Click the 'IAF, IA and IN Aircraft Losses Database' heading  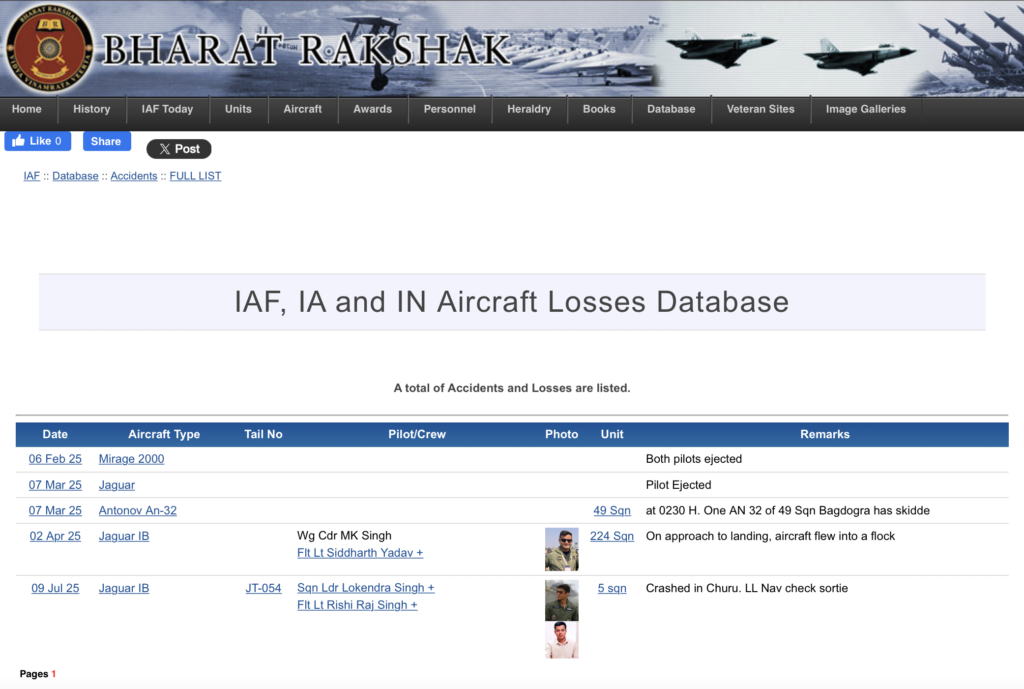[511, 302]
